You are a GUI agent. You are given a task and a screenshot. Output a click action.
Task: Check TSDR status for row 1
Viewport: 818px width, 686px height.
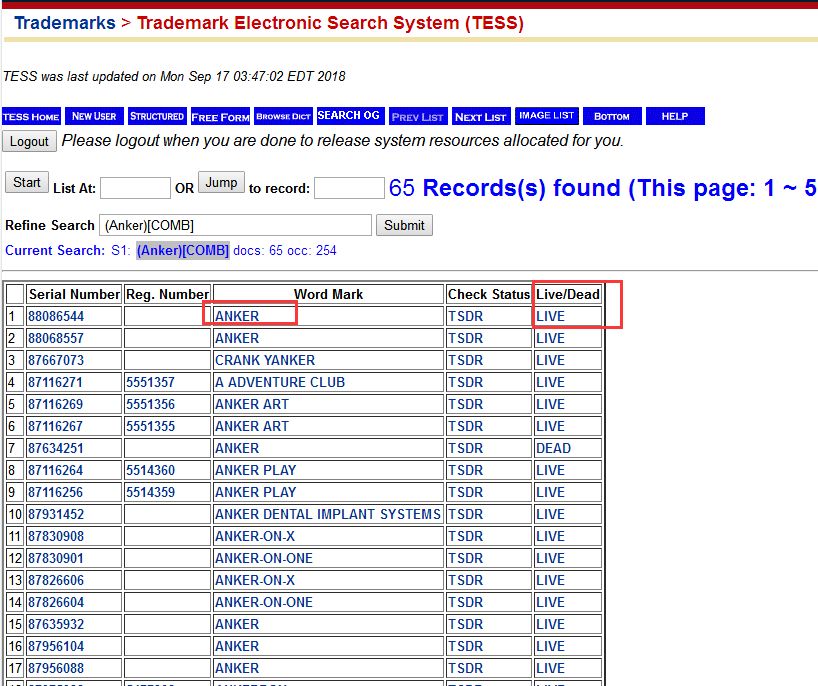click(x=466, y=316)
